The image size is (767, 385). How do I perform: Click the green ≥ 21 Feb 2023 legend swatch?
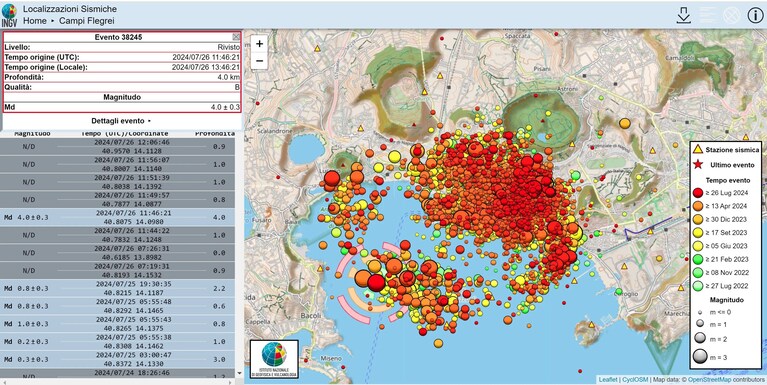(699, 259)
